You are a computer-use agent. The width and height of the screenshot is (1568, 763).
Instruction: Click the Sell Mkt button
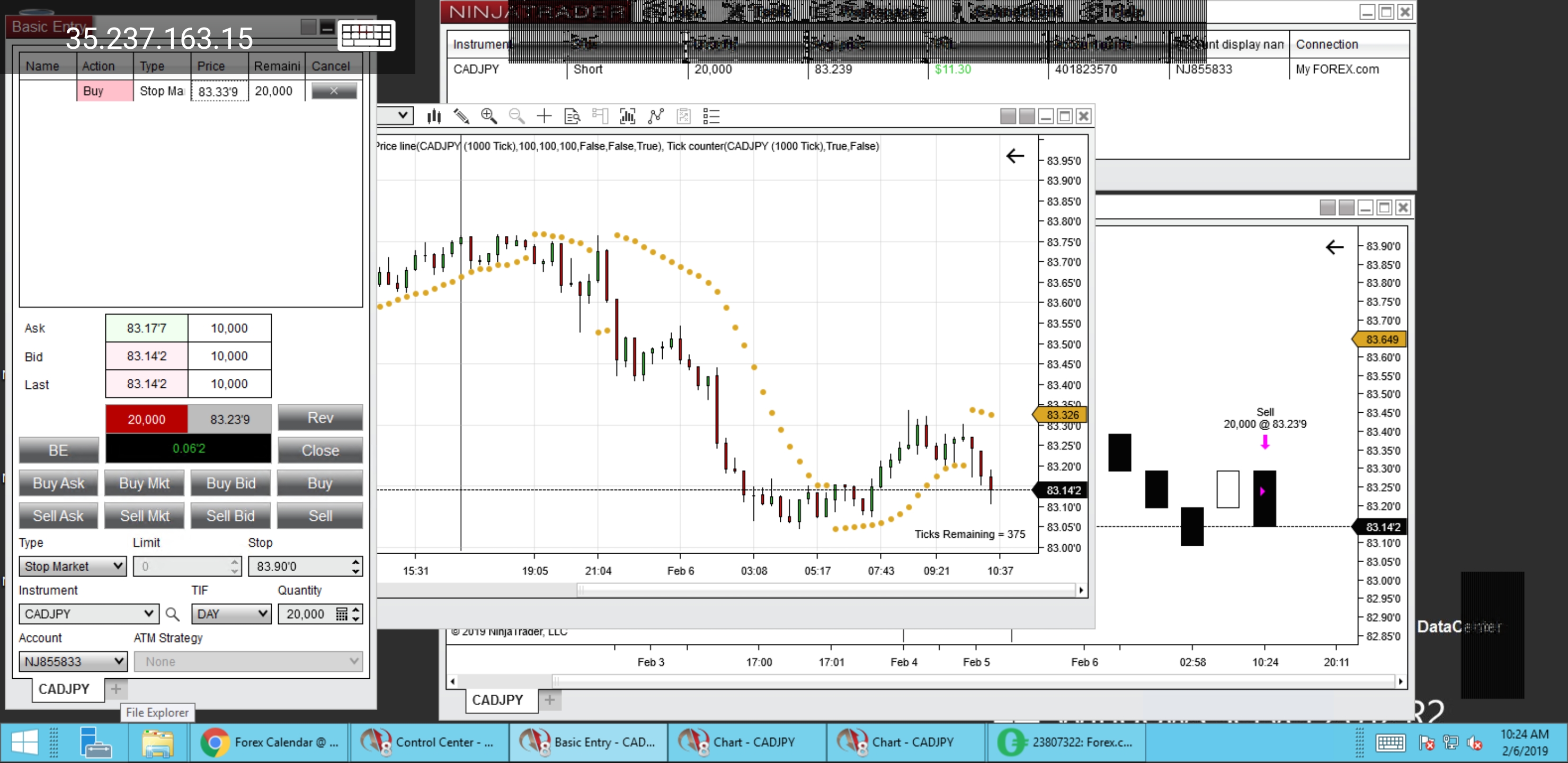click(x=144, y=517)
